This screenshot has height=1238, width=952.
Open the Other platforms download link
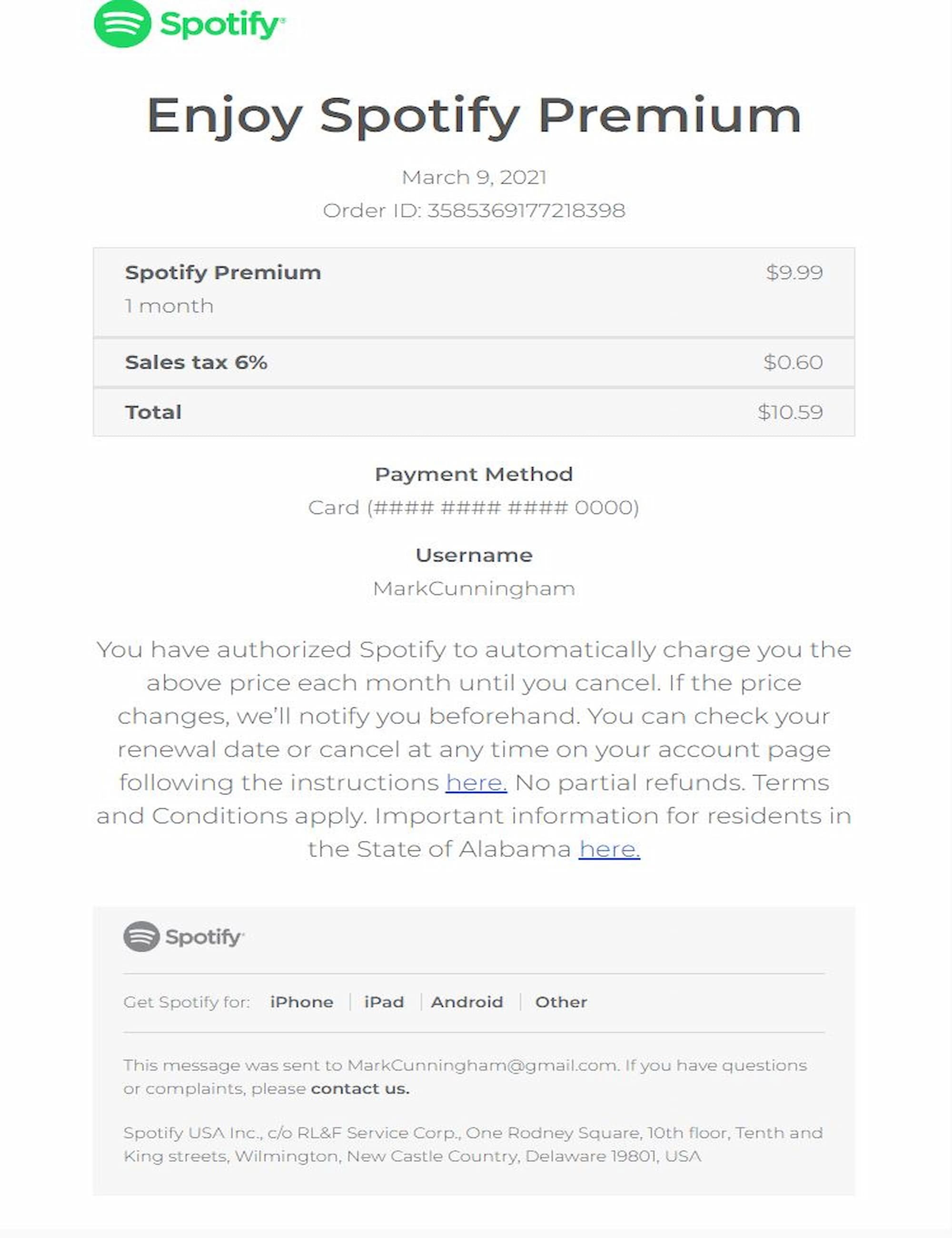click(561, 1002)
